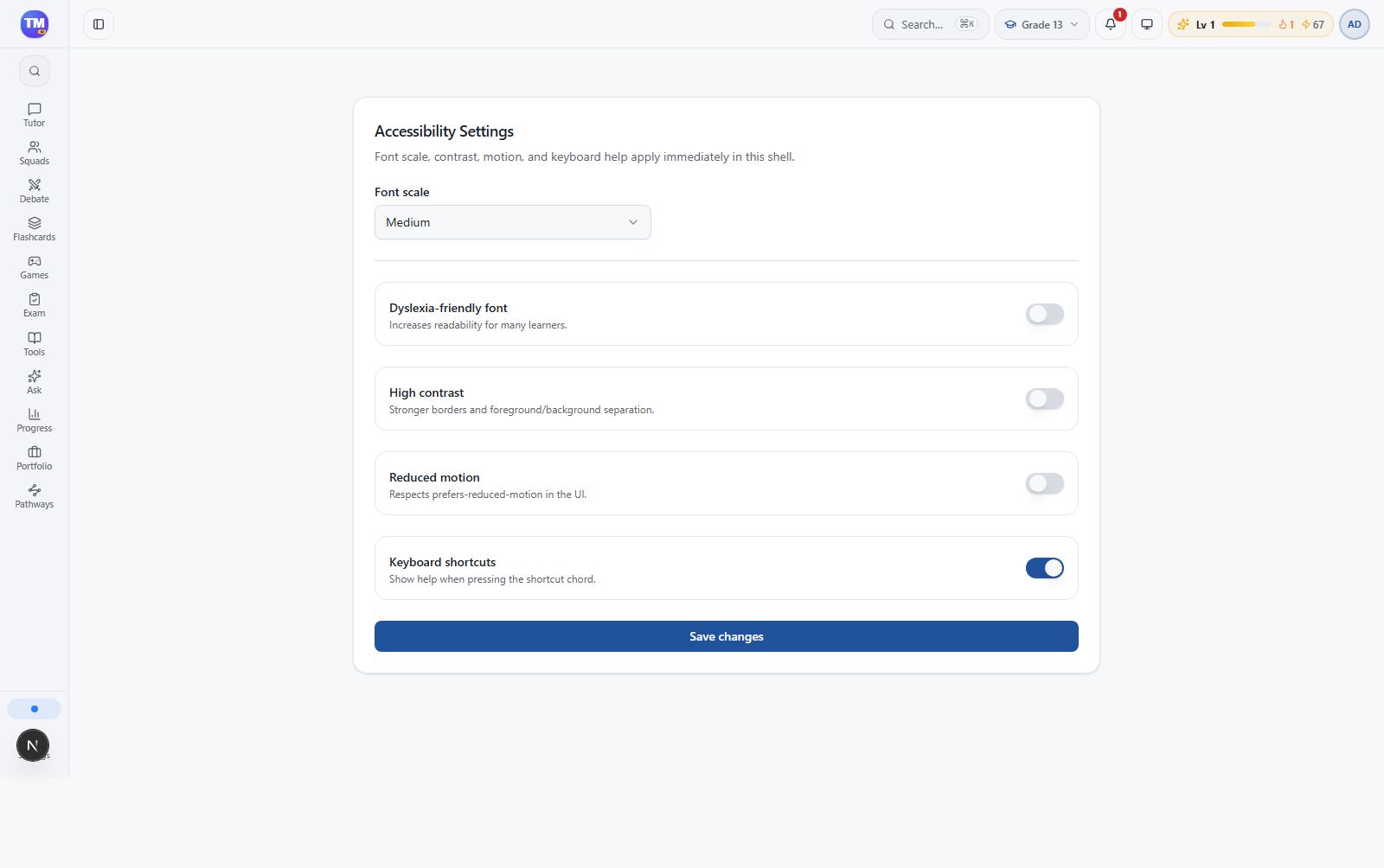Open the Ask section
This screenshot has height=868, width=1384.
tap(35, 382)
